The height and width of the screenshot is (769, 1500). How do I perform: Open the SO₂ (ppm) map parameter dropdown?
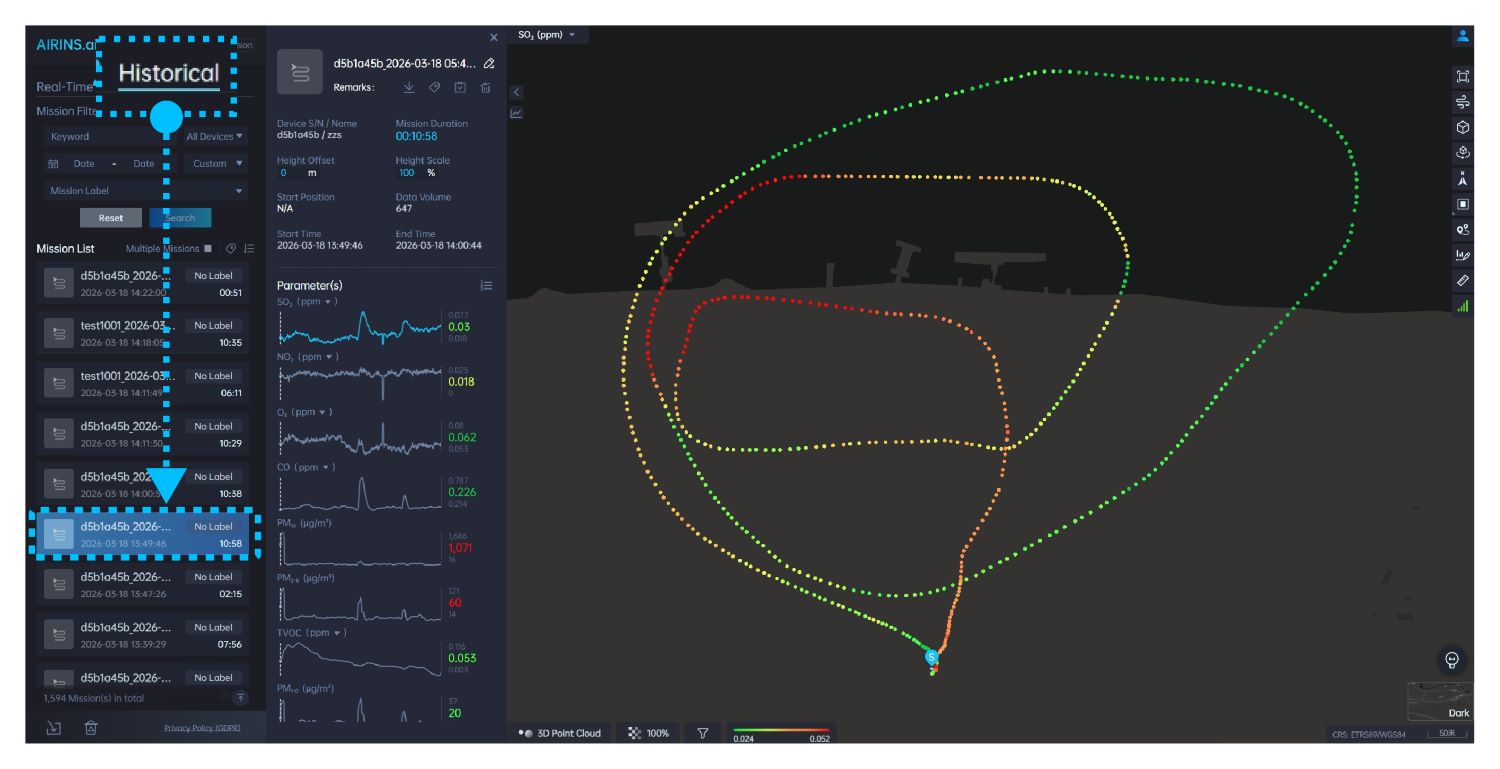tap(547, 35)
